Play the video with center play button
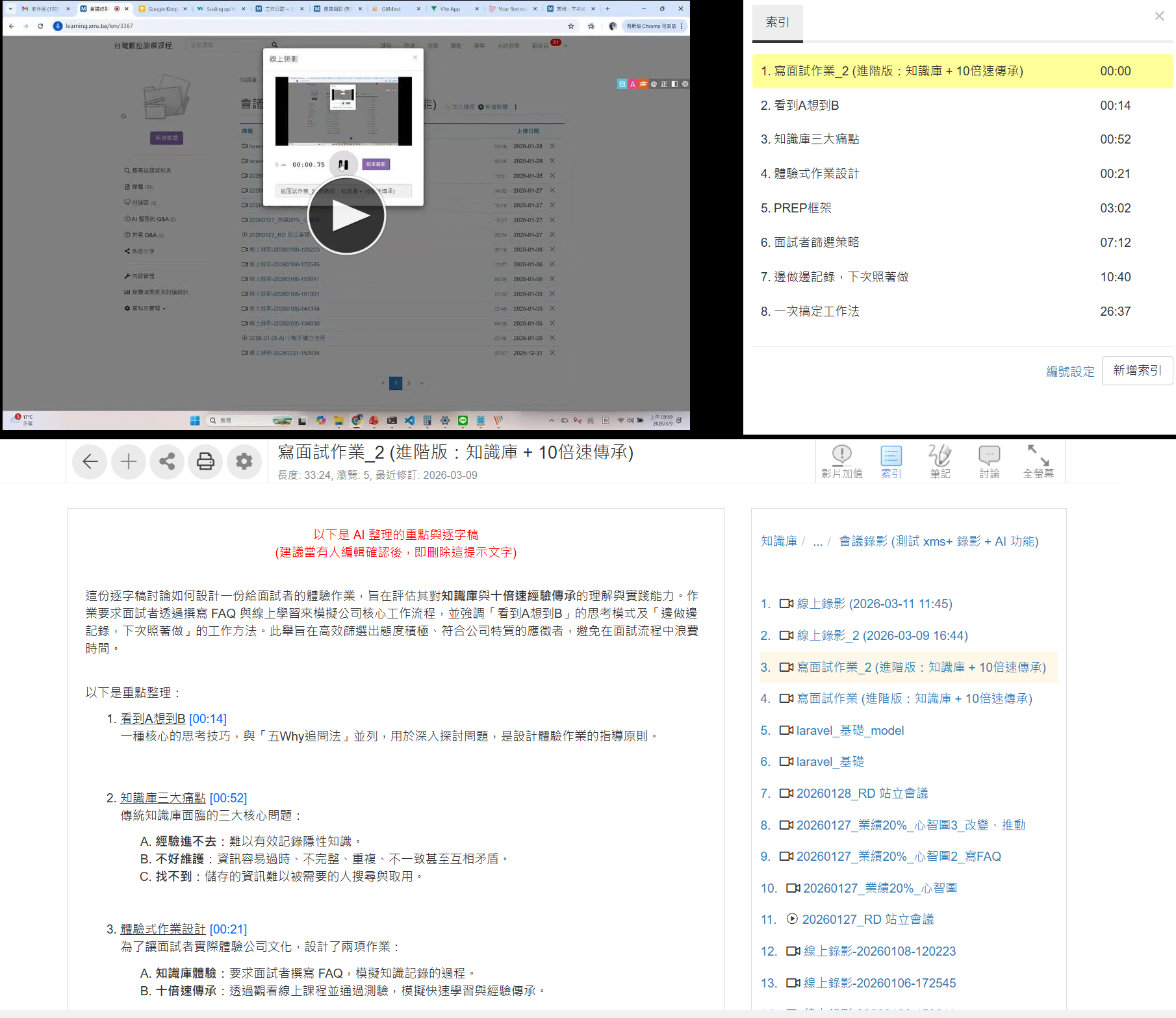Viewport: 1176px width, 1018px height. tap(346, 216)
